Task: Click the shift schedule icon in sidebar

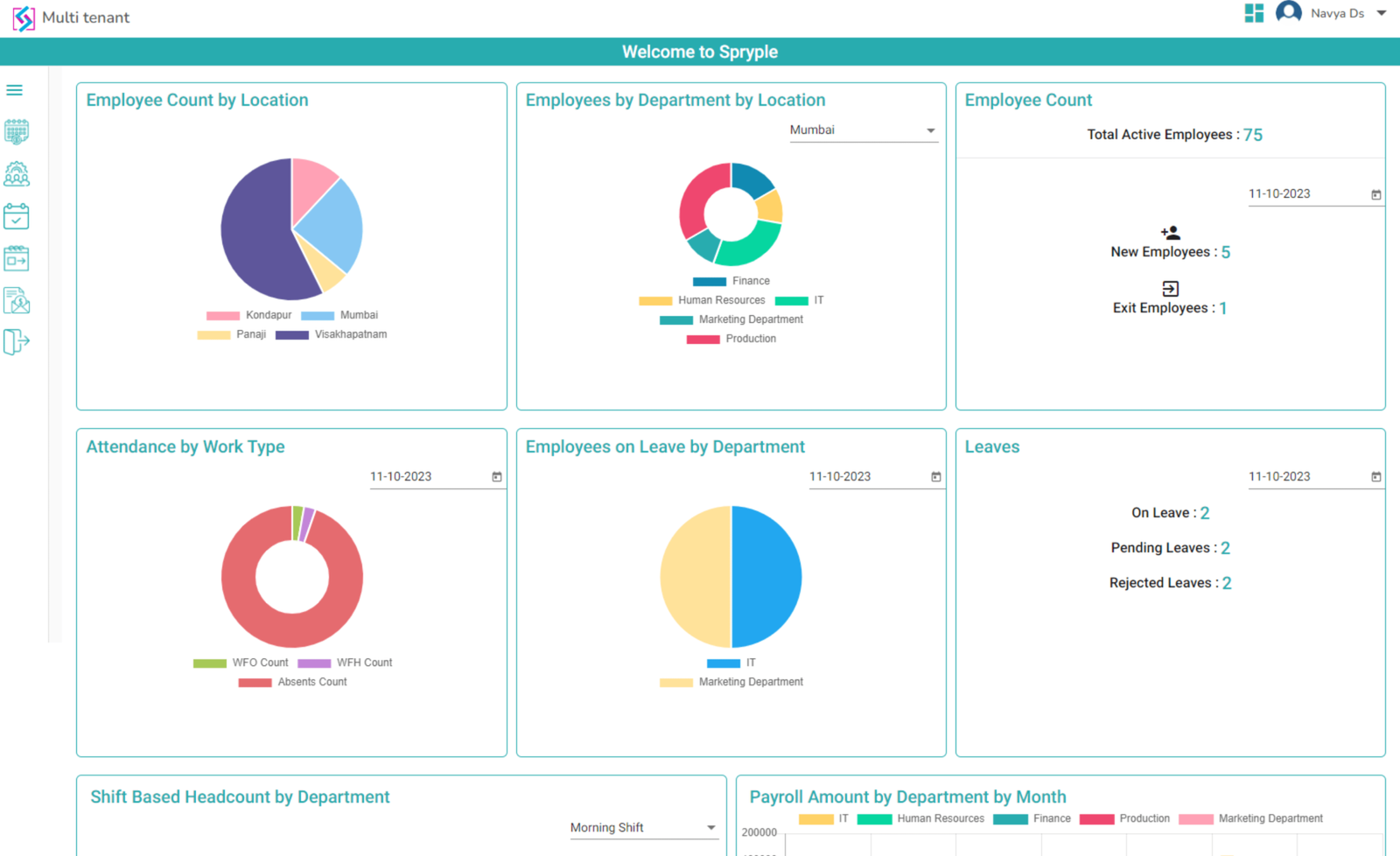Action: tap(17, 258)
